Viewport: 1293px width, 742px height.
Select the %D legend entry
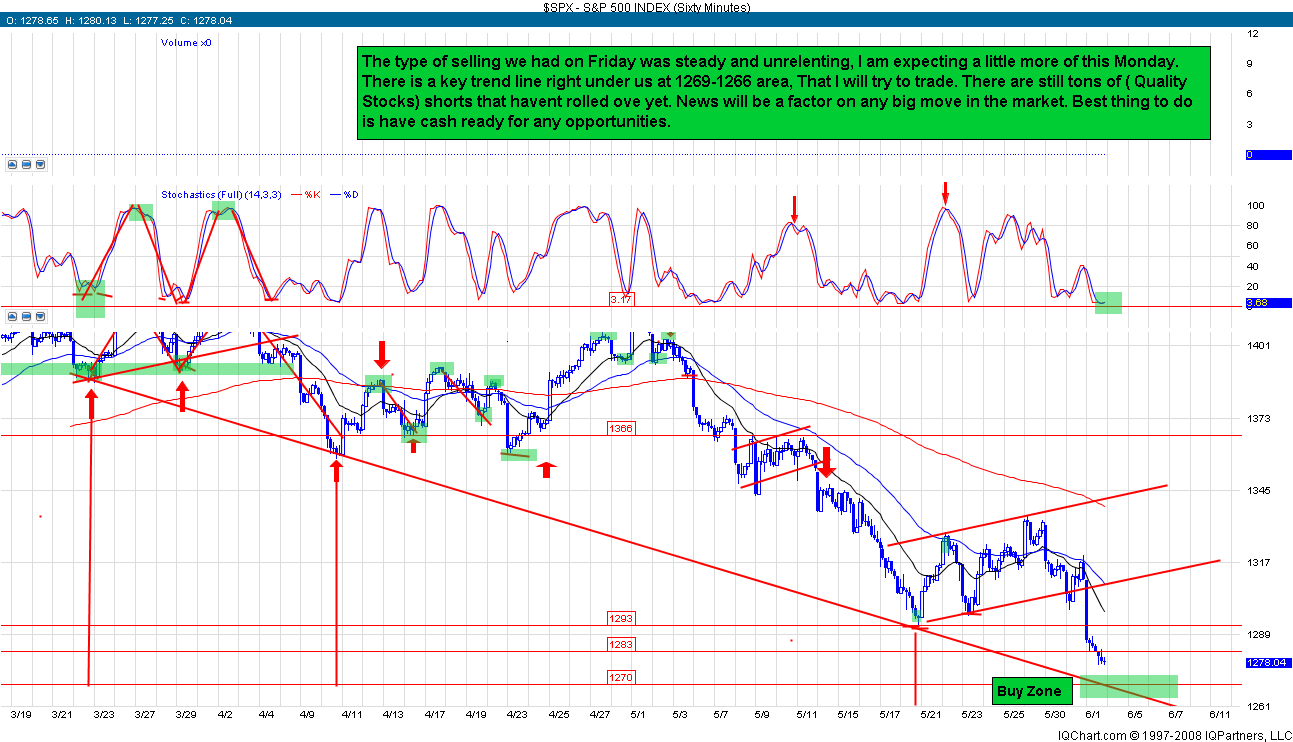click(x=350, y=194)
